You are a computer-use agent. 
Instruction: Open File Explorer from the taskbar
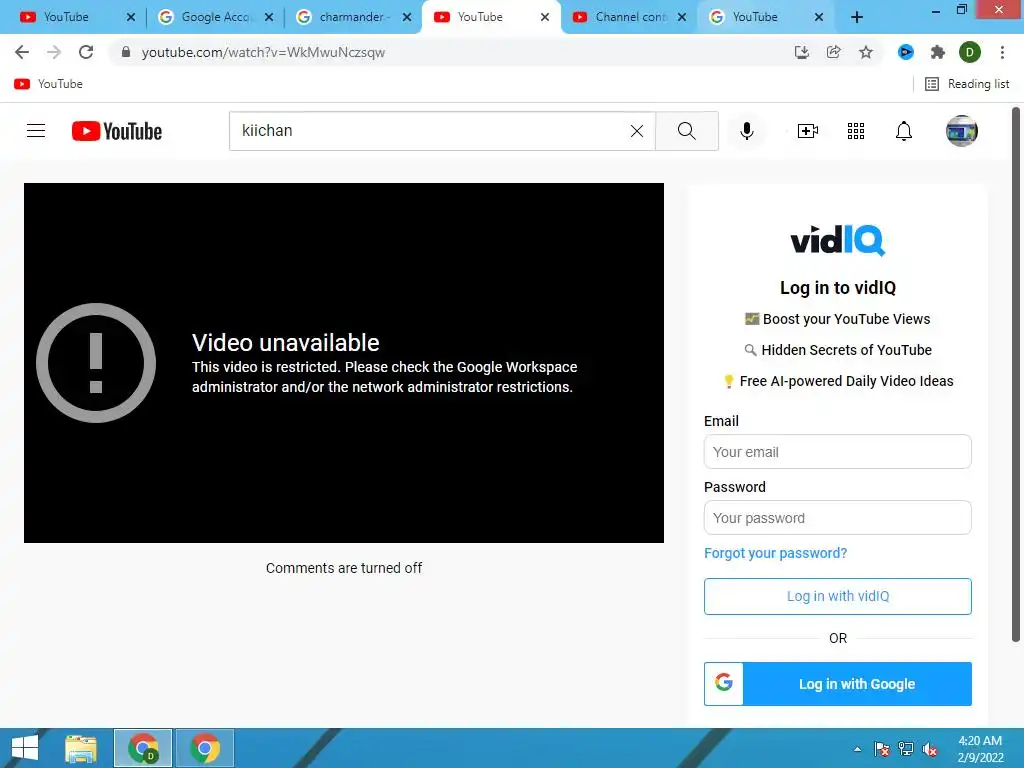click(81, 748)
